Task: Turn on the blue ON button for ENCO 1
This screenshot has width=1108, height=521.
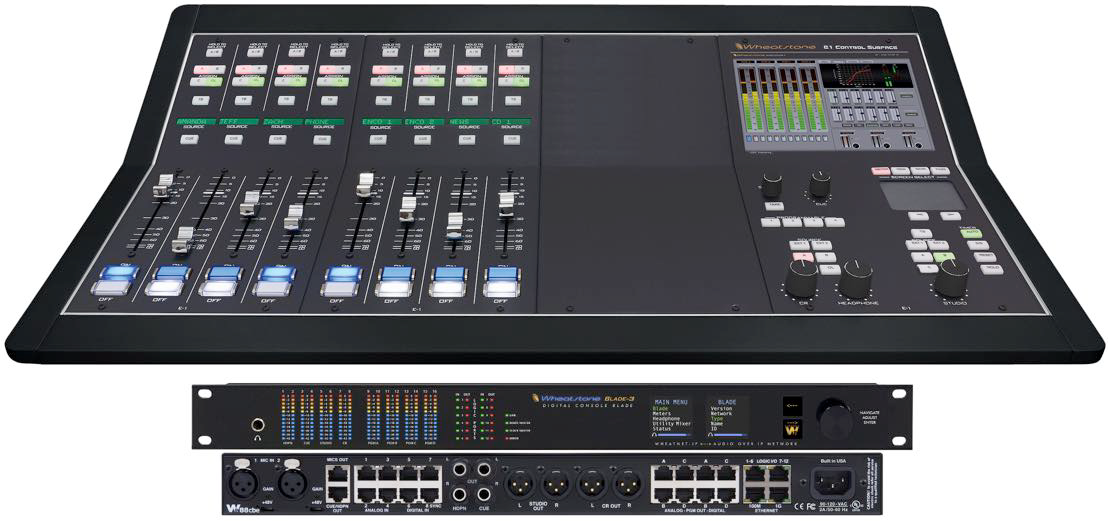Action: pyautogui.click(x=343, y=273)
